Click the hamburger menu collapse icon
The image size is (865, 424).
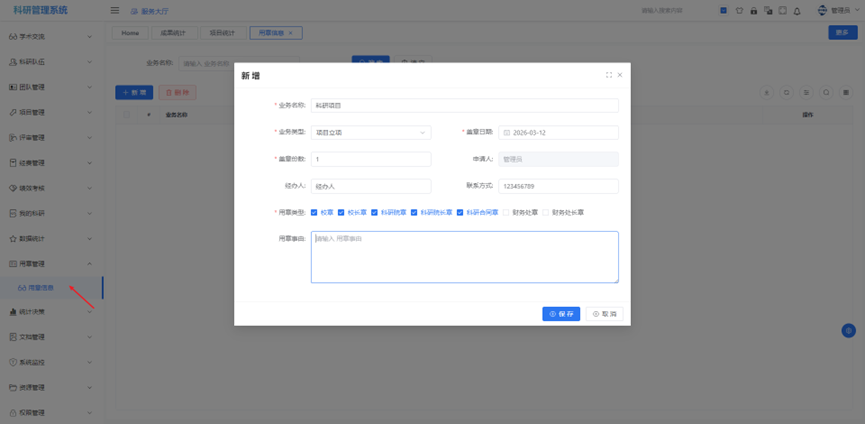point(114,11)
